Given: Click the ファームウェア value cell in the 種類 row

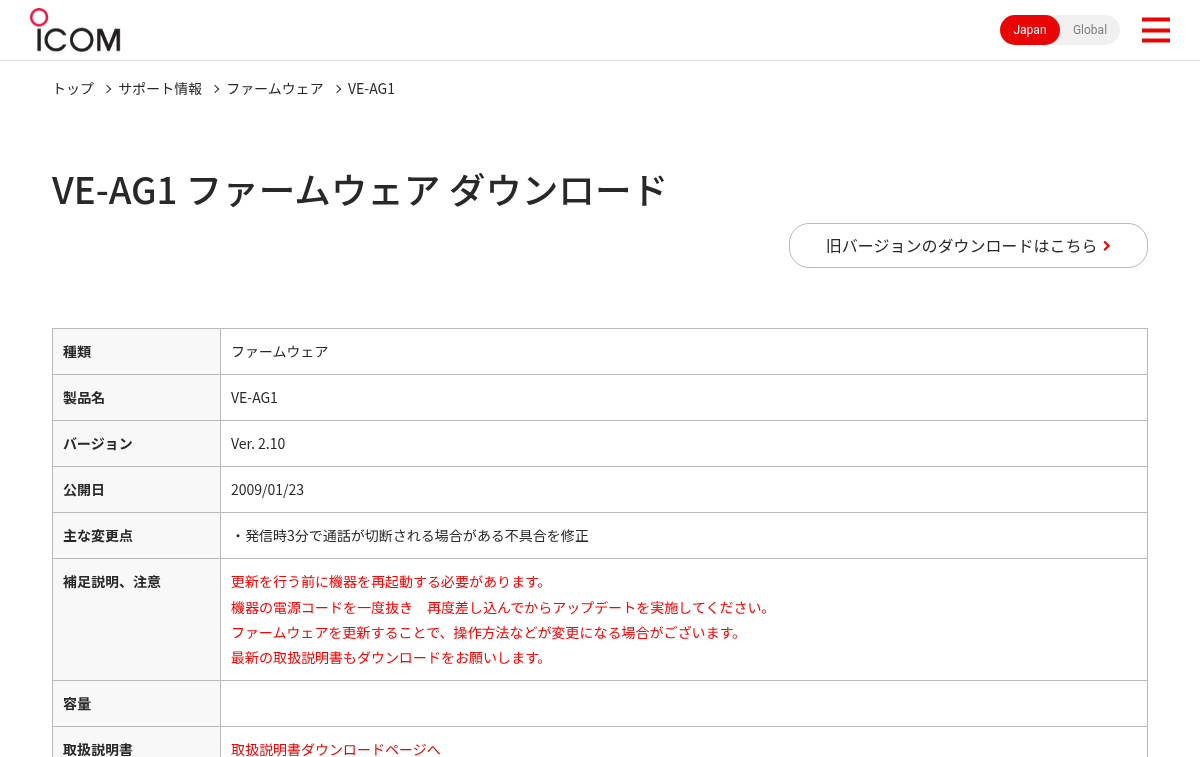Looking at the screenshot, I should 684,351.
